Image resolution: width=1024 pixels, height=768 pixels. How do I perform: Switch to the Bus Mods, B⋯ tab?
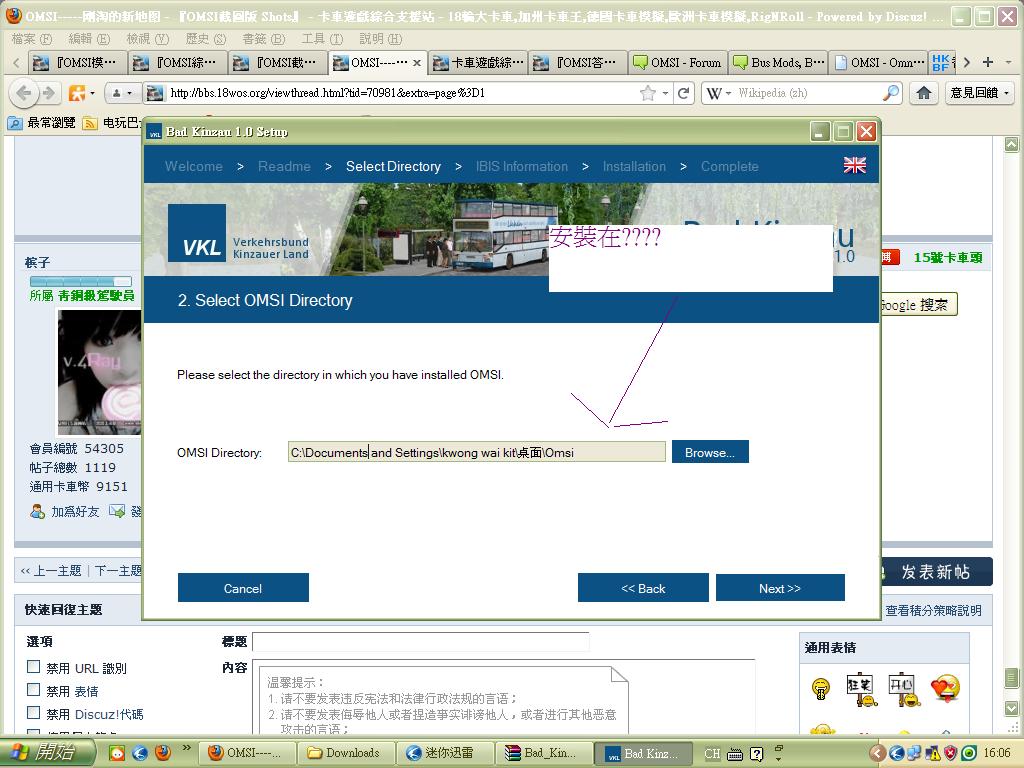(x=778, y=63)
